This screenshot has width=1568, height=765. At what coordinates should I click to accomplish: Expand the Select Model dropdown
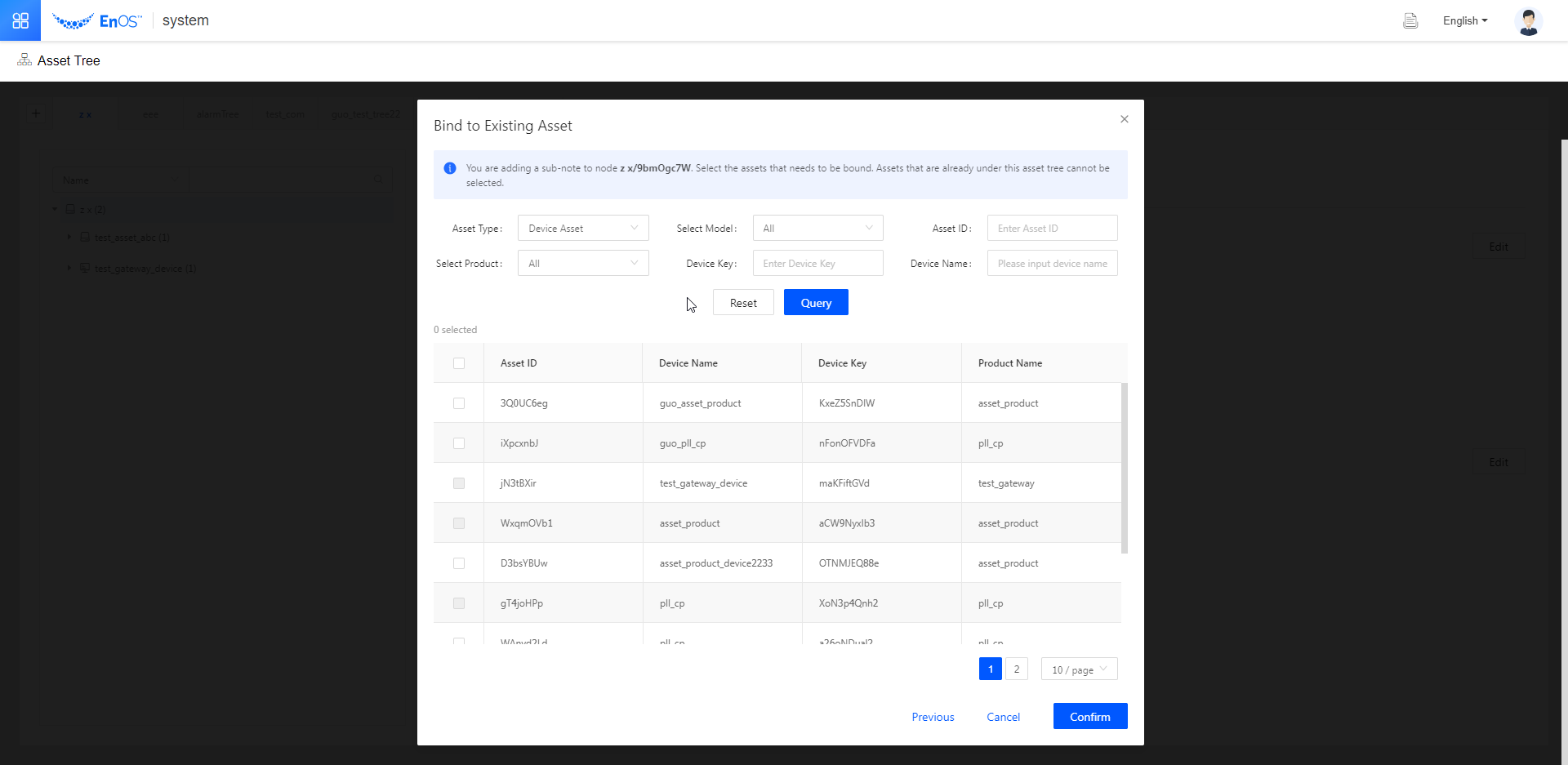[x=817, y=229]
